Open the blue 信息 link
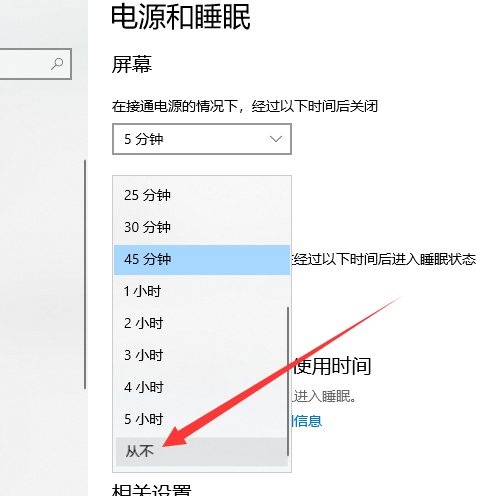Image resolution: width=491 pixels, height=496 pixels. [x=307, y=421]
